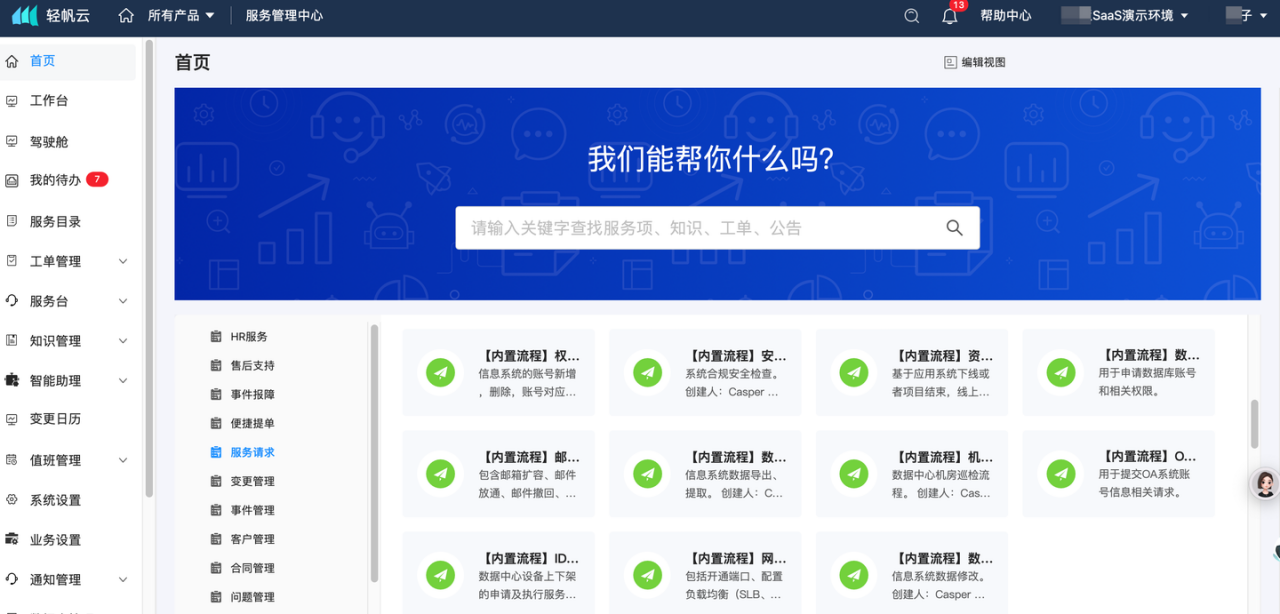Click the 我的待办 red 7 badge
Screen dimensions: 1280x614
tap(97, 180)
